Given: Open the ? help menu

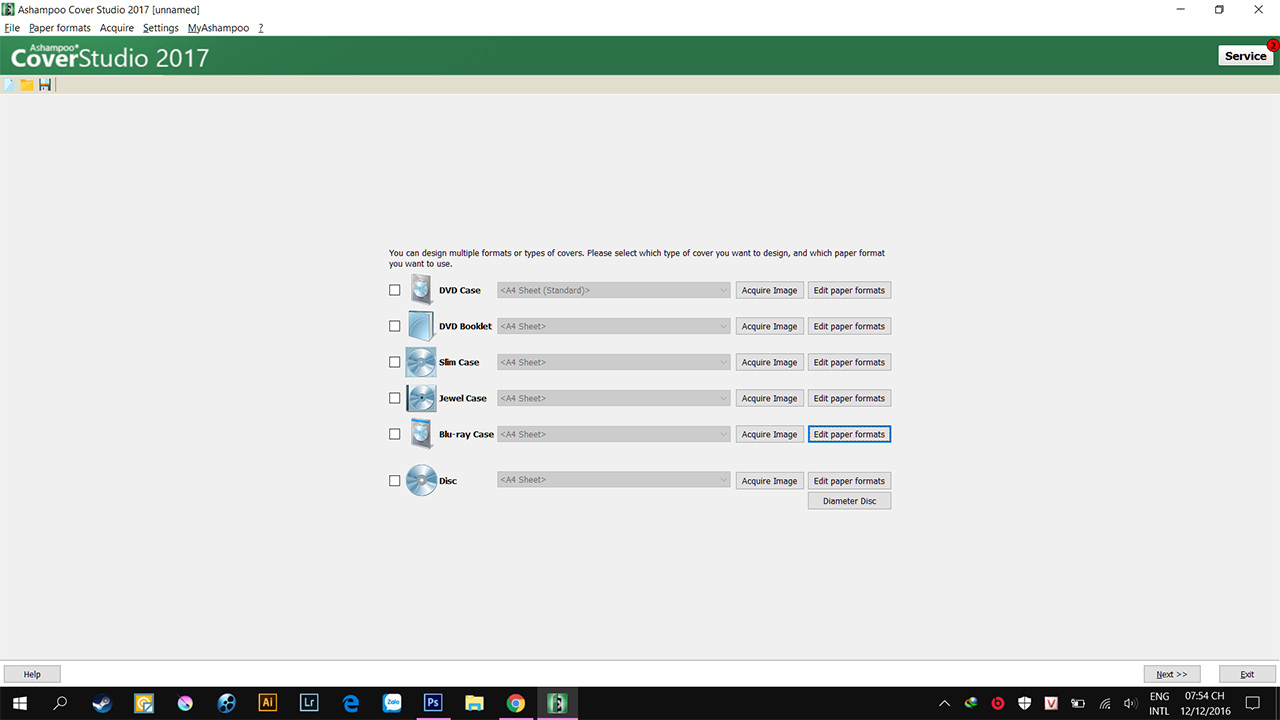Looking at the screenshot, I should [261, 28].
